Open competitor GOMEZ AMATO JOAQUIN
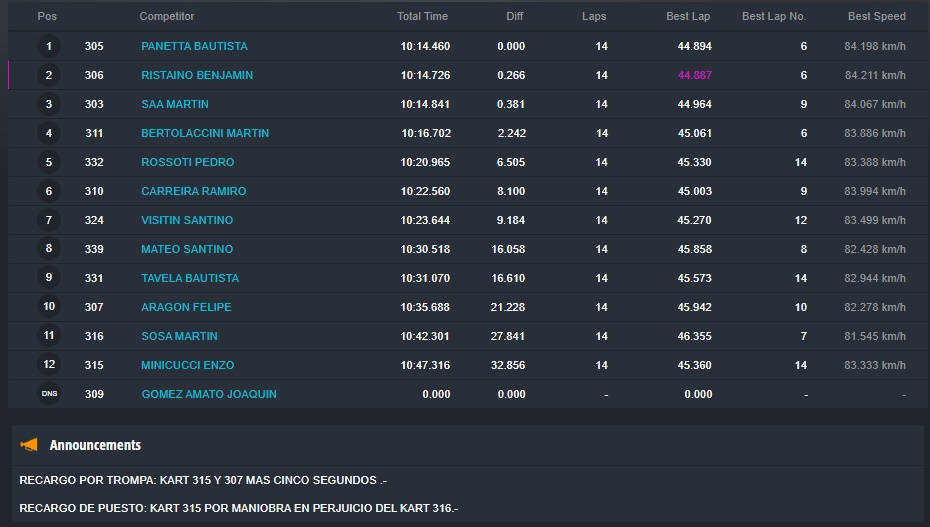The image size is (930, 527). click(x=209, y=394)
